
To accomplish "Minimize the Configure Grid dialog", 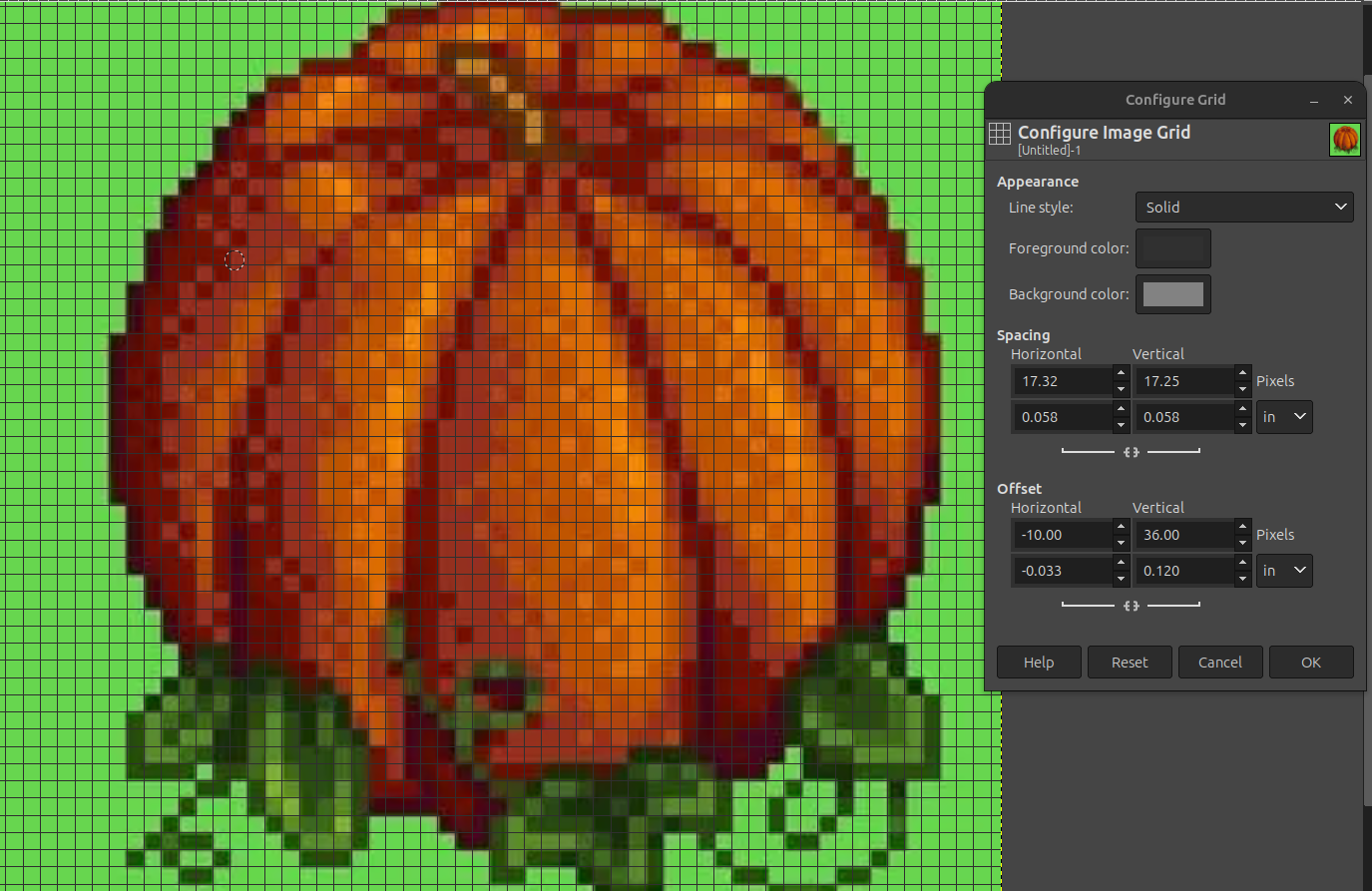I will pos(1314,100).
